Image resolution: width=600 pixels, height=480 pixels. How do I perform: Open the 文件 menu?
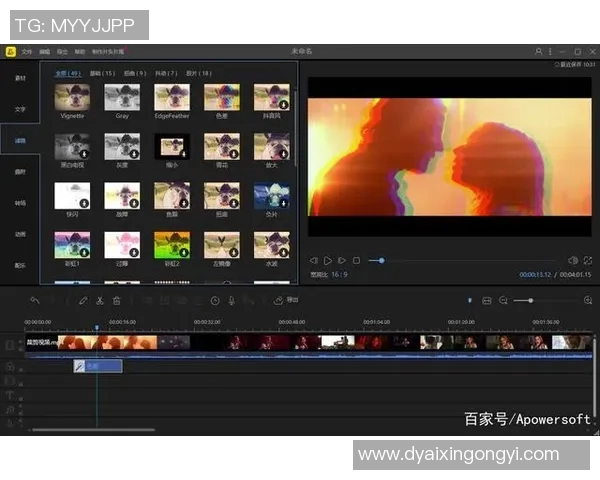coord(27,51)
